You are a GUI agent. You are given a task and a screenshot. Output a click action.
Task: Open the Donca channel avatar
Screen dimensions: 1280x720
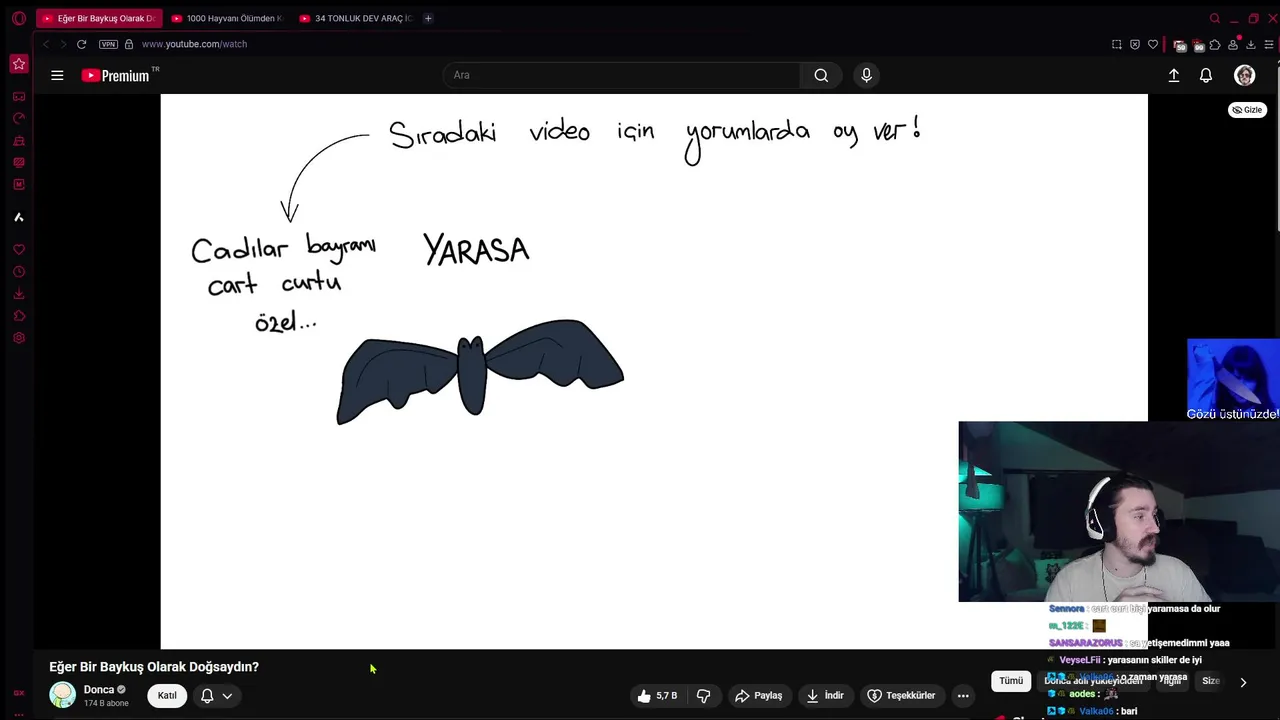pos(63,695)
